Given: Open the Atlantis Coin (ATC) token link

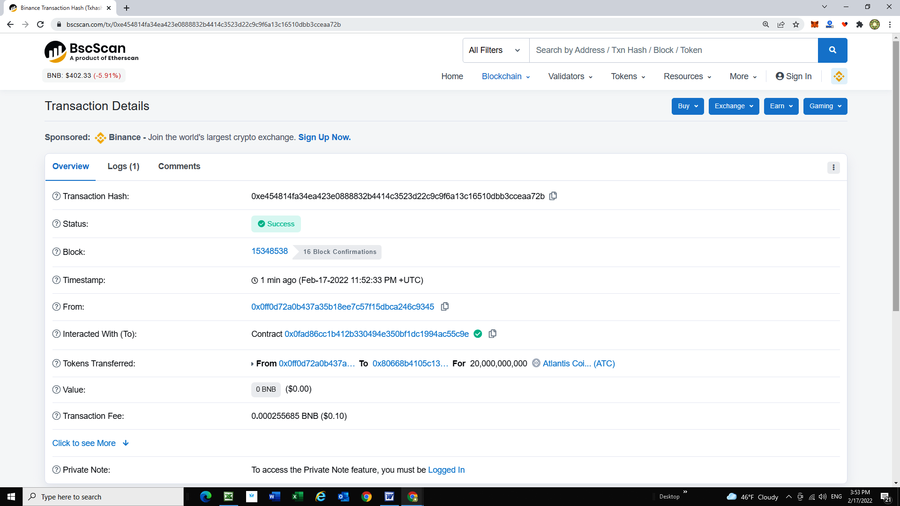Looking at the screenshot, I should [578, 363].
